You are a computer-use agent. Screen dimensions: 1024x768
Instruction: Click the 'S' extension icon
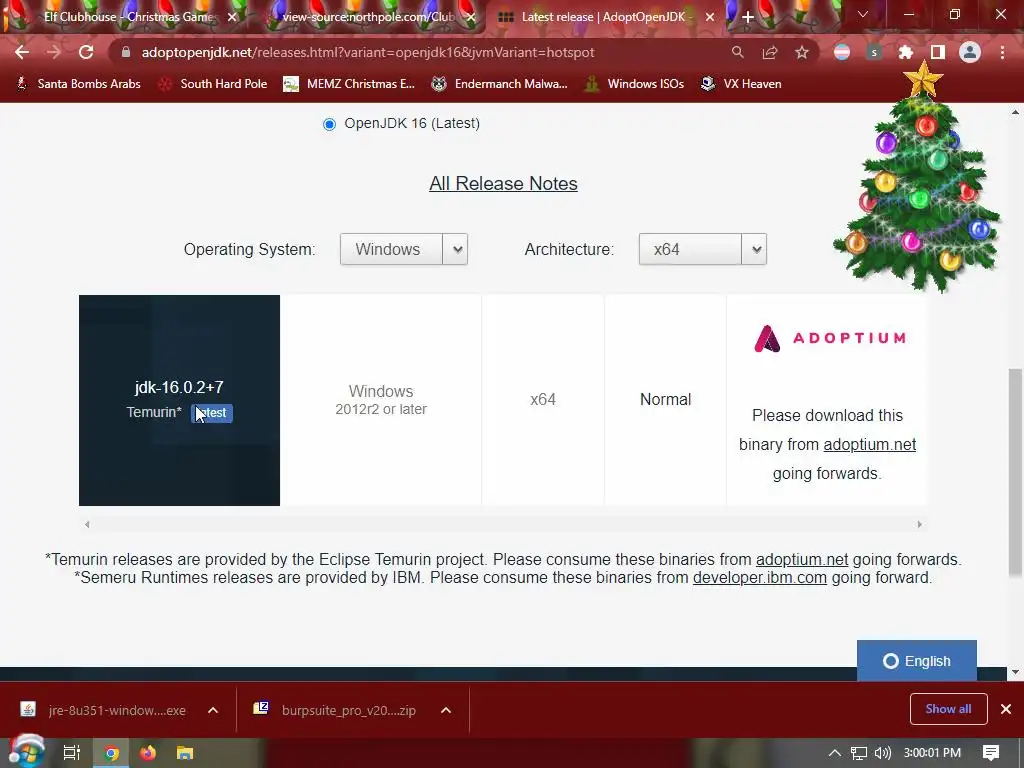pyautogui.click(x=874, y=52)
